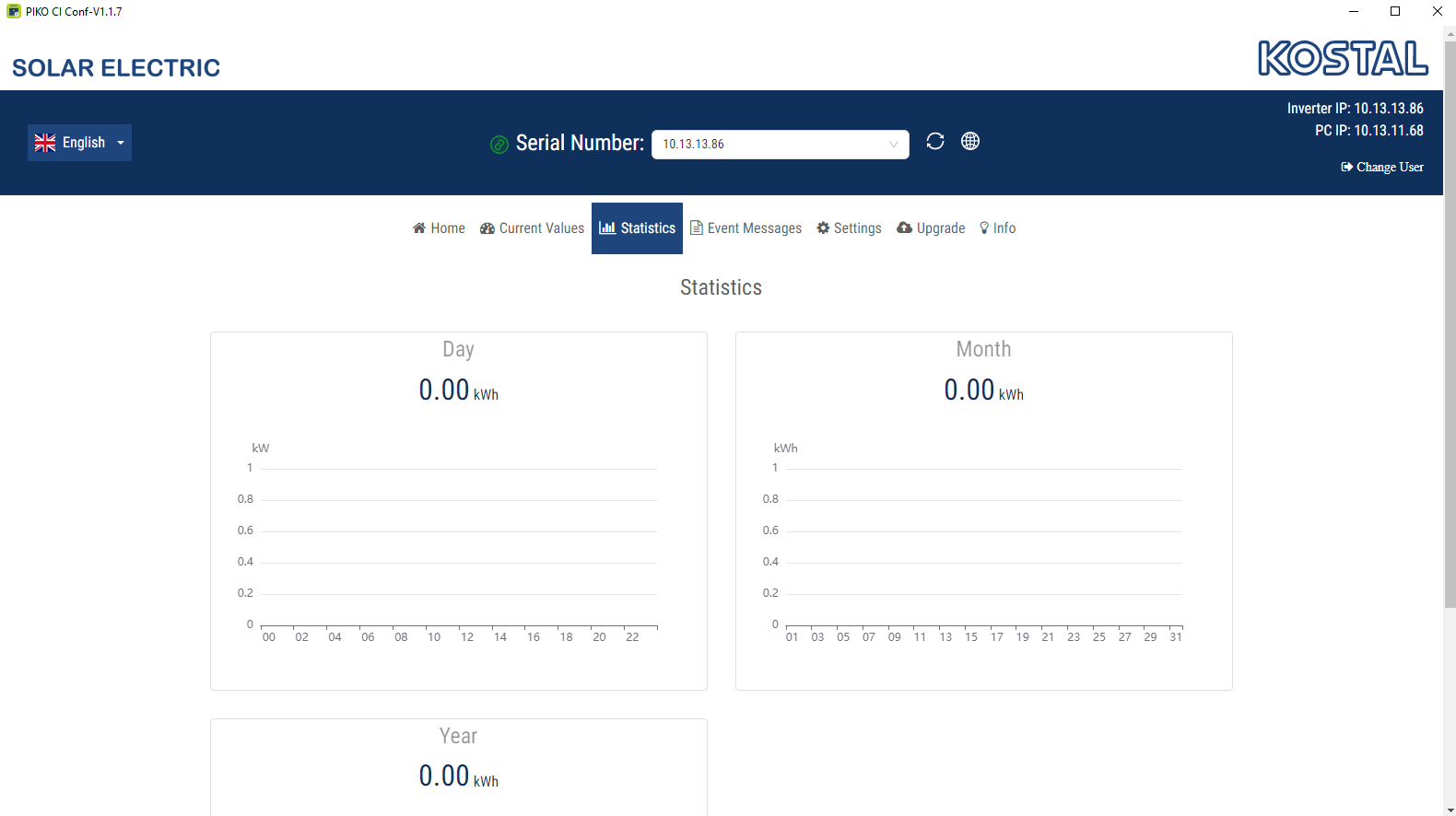Maximize the PIKO CI Conf window
The width and height of the screenshot is (1456, 816).
click(x=1395, y=11)
